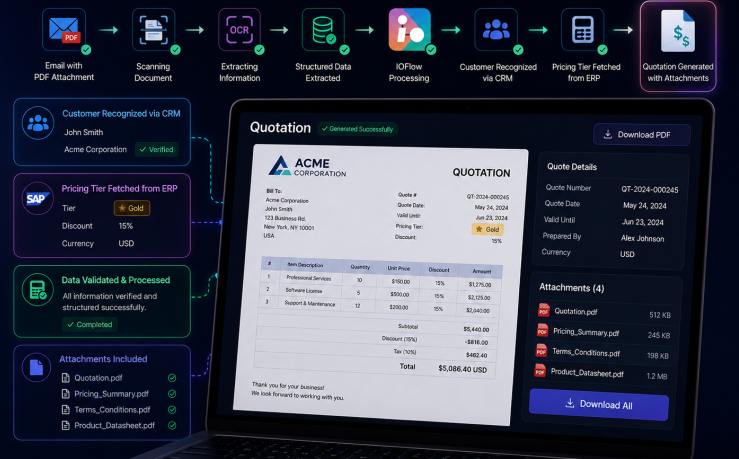Click the Download All button
Screen dimensions: 739x459
point(599,404)
